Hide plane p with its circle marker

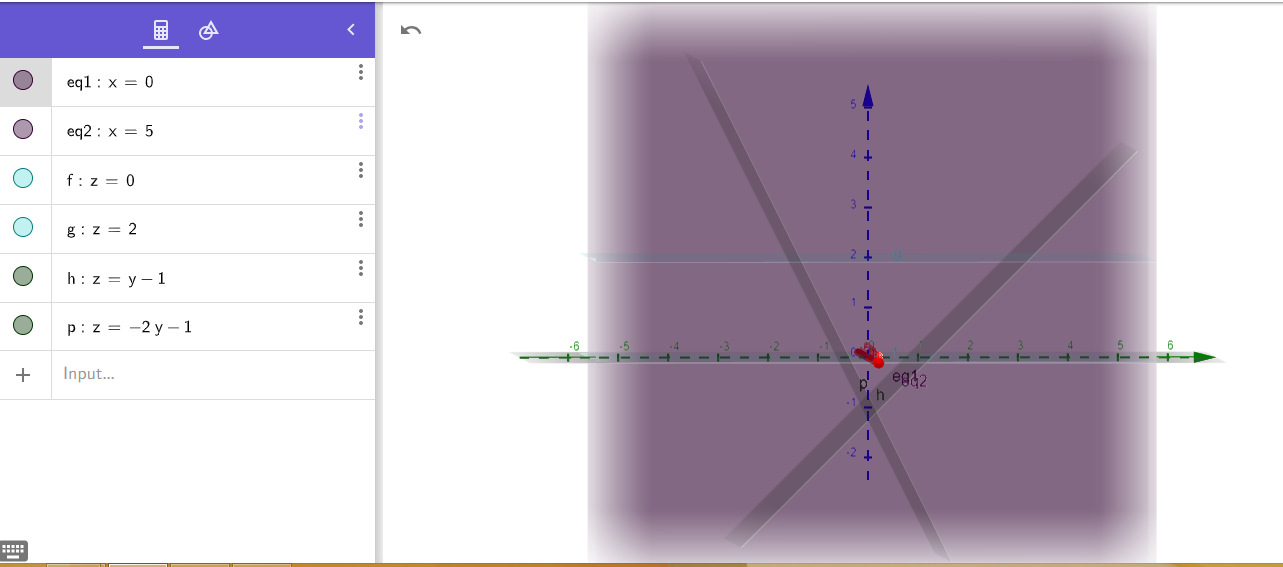coord(23,326)
